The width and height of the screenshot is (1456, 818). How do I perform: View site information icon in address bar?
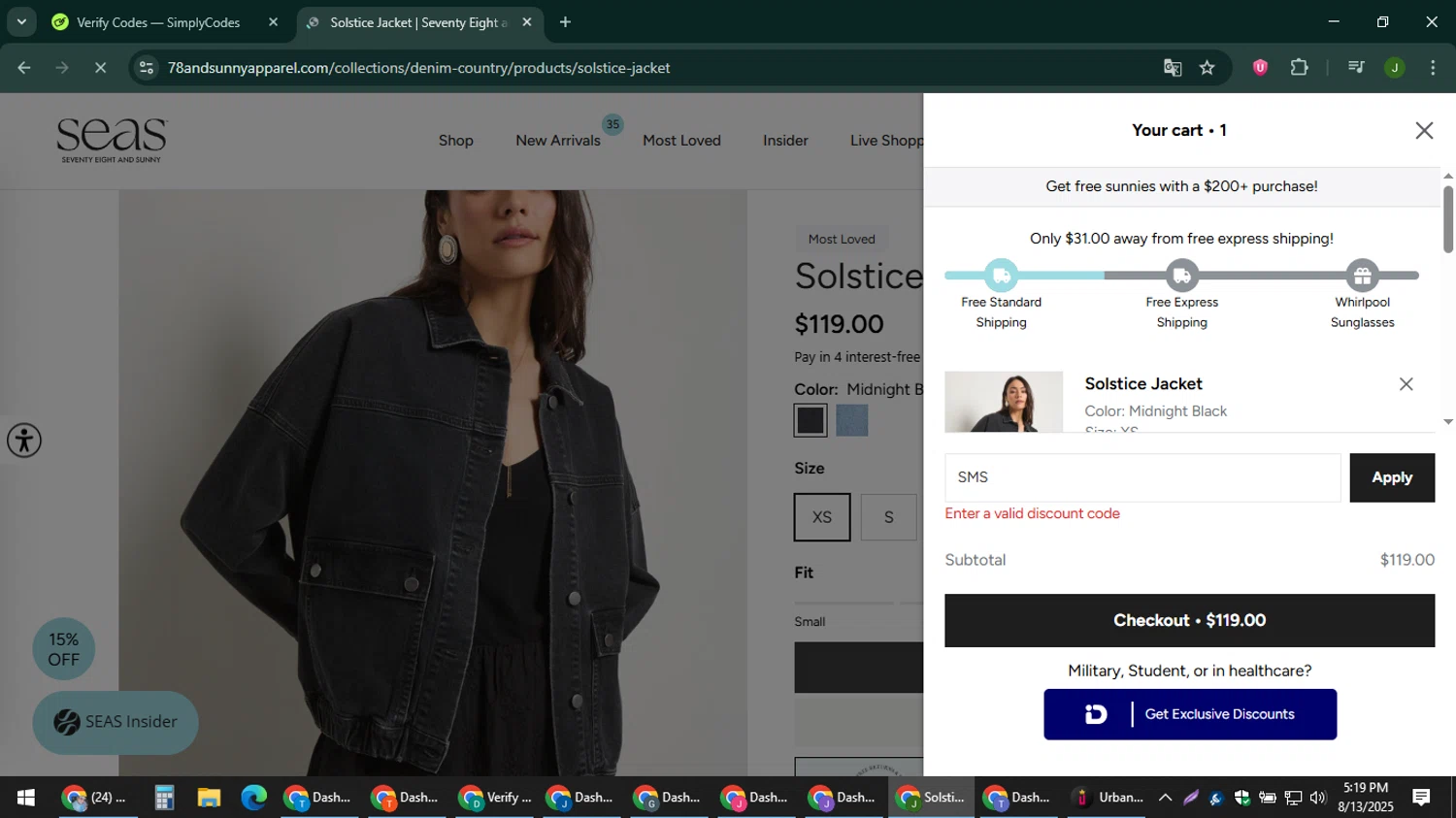[x=147, y=67]
